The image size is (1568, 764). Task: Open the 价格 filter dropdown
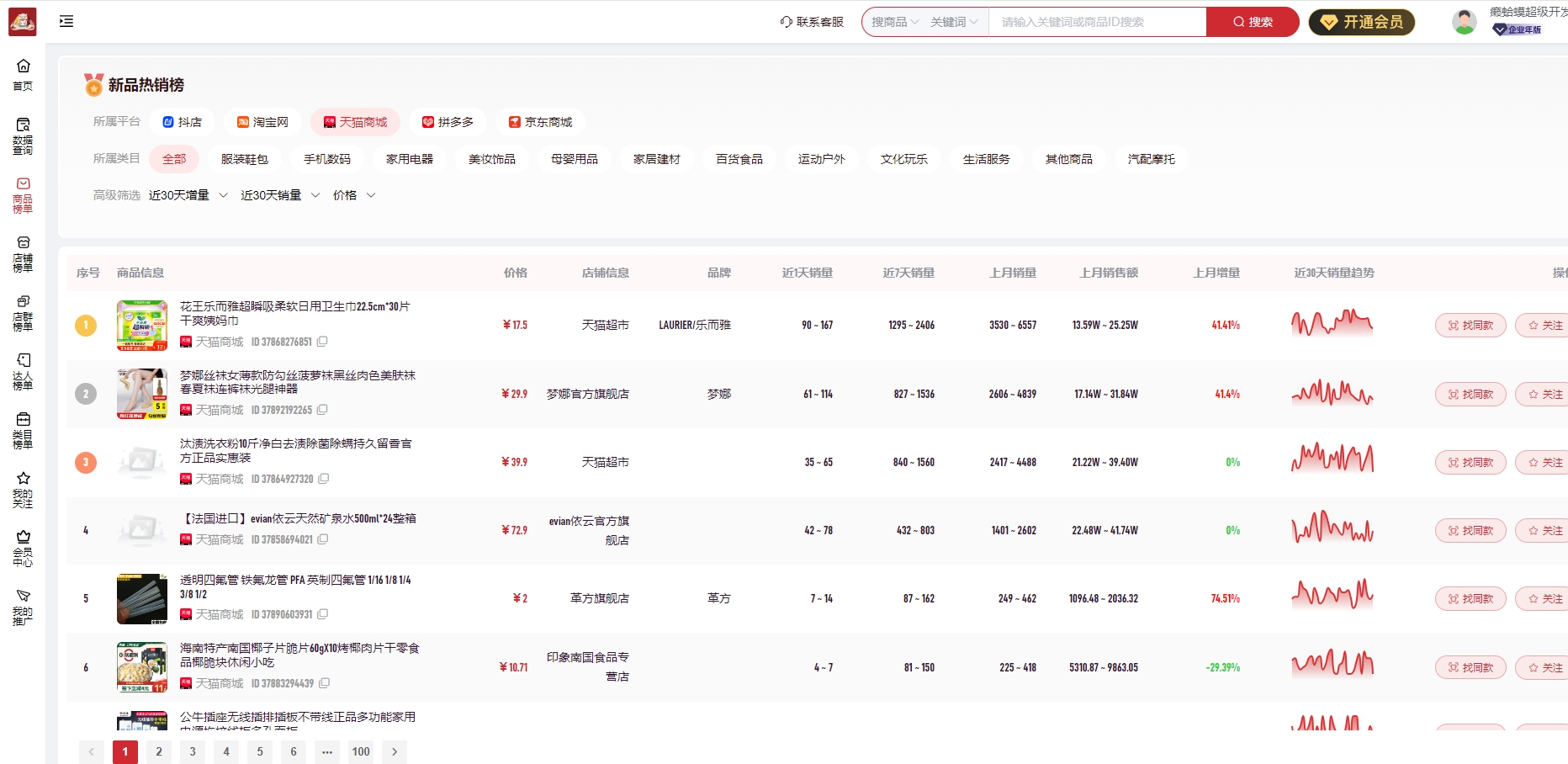(x=352, y=194)
